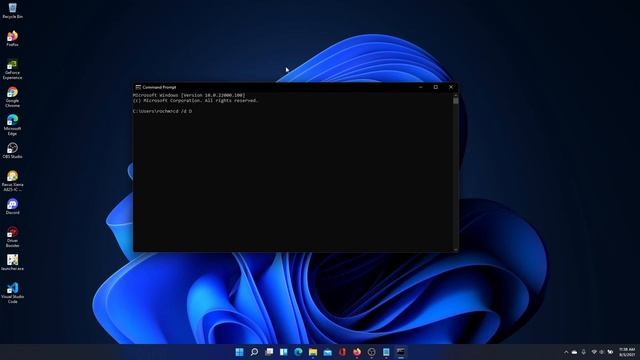Click the Command Prompt title bar icon
This screenshot has width=640, height=360.
click(x=138, y=87)
